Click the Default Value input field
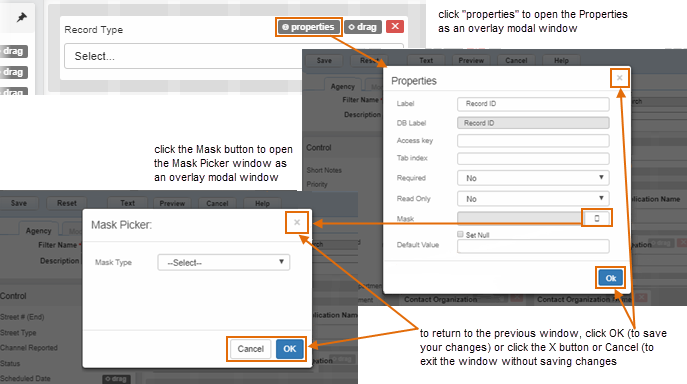 533,246
